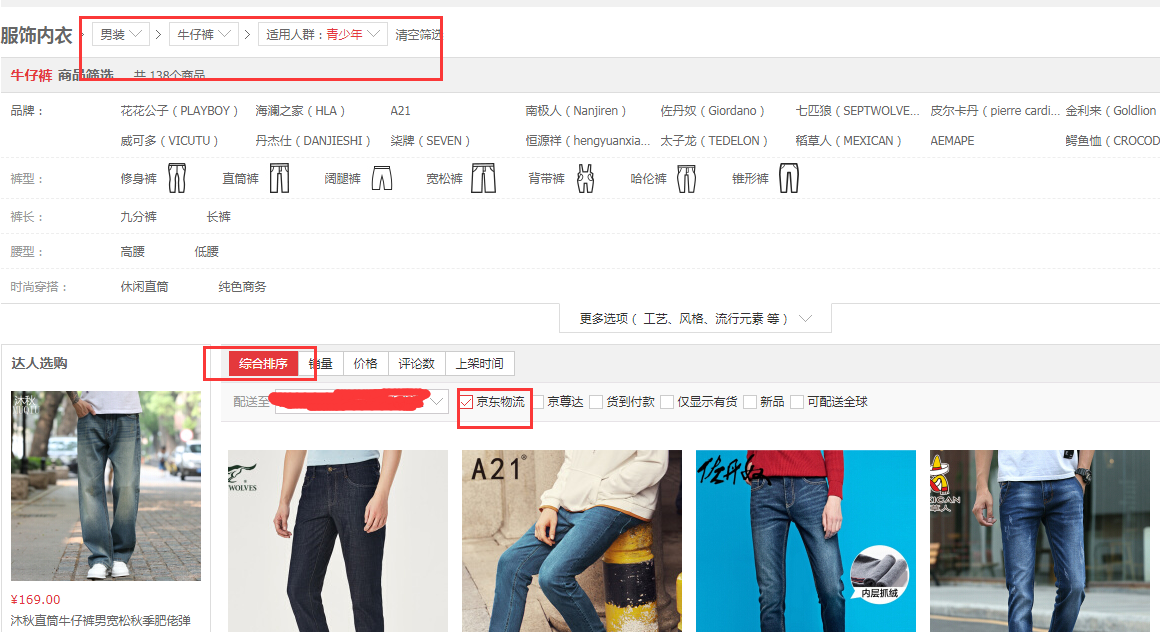Image resolution: width=1160 pixels, height=632 pixels.
Task: Select the 背带裤 overalls icon
Action: tap(585, 178)
